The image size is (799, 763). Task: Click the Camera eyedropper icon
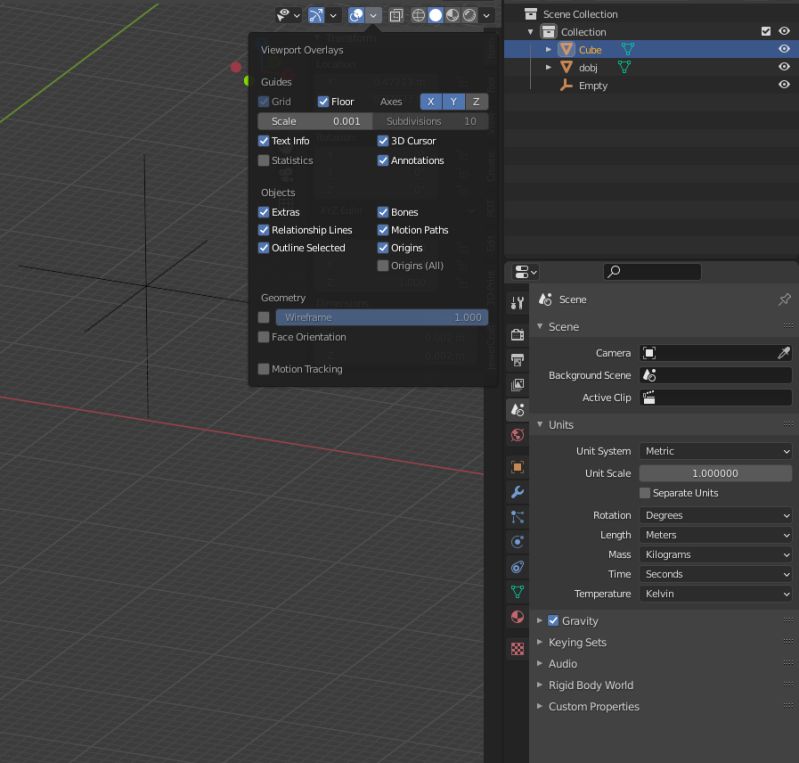[784, 353]
